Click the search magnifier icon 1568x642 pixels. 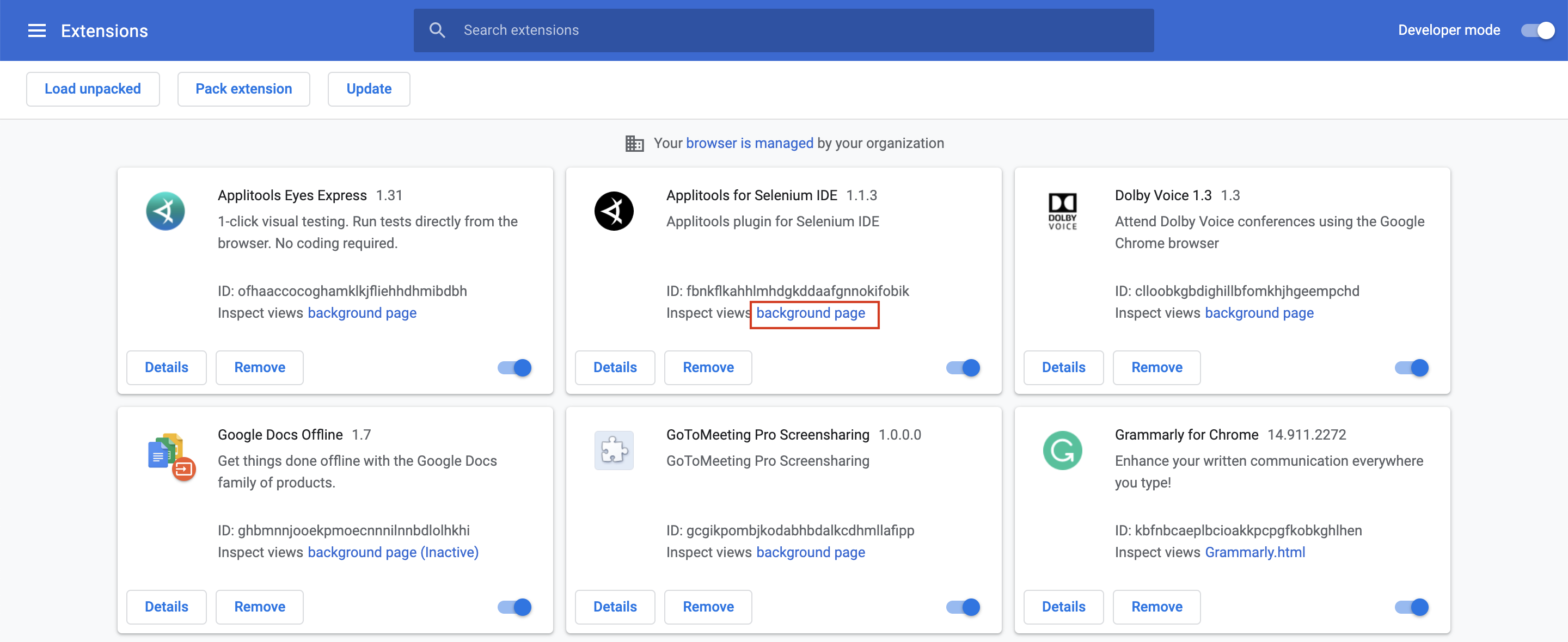[x=437, y=30]
